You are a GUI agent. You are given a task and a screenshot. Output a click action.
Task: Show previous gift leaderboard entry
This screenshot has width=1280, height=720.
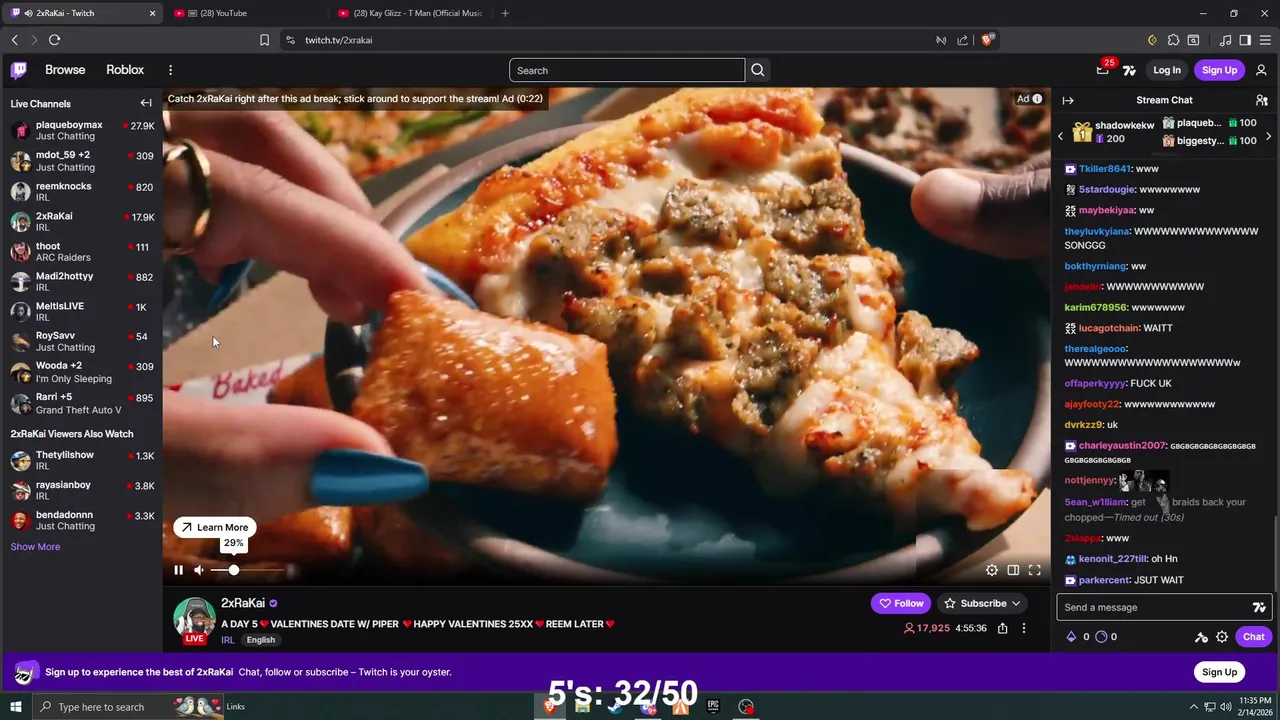[x=1061, y=136]
